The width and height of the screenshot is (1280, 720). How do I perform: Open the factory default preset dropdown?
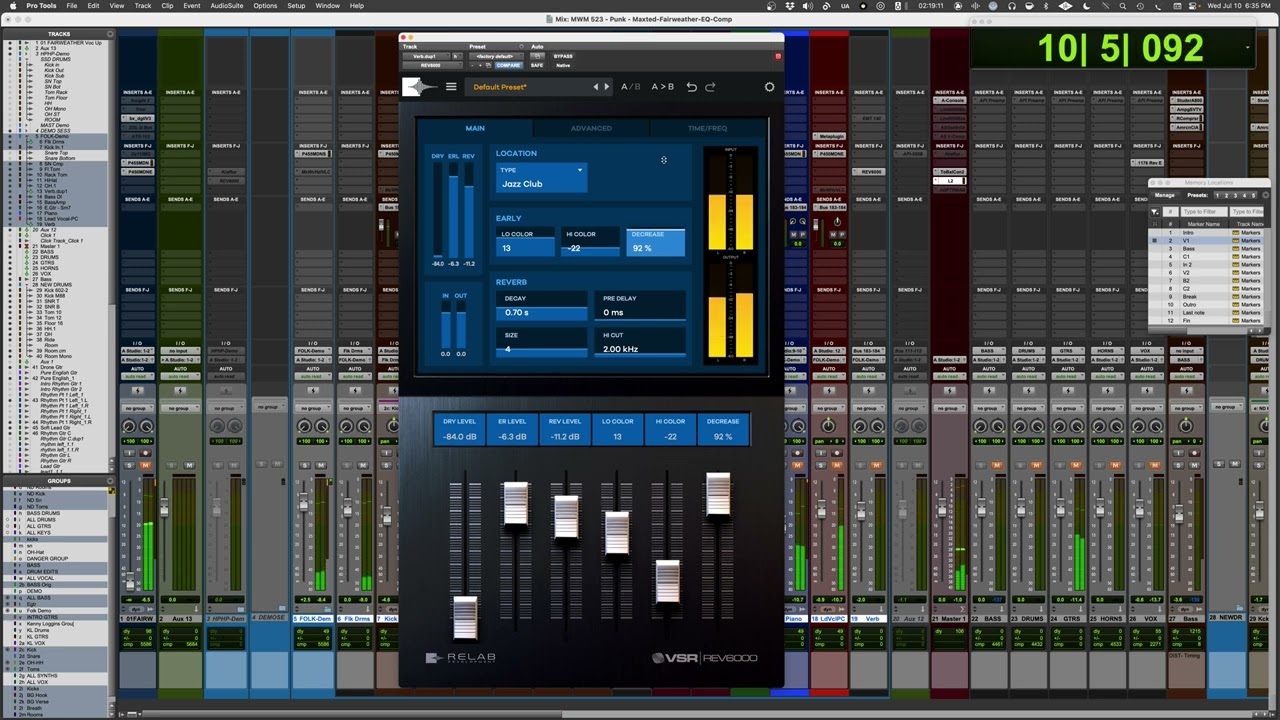496,56
